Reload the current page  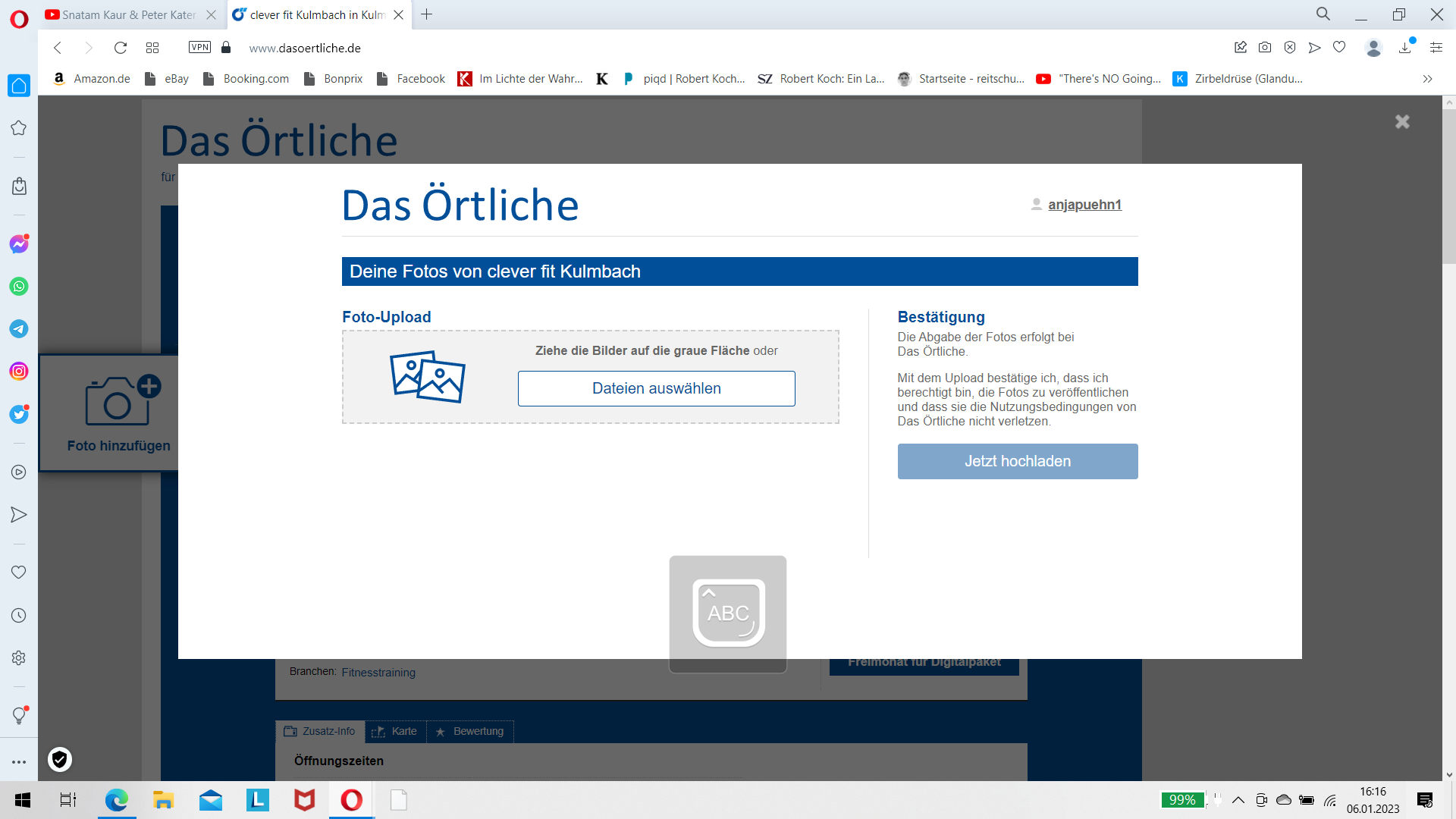(120, 48)
